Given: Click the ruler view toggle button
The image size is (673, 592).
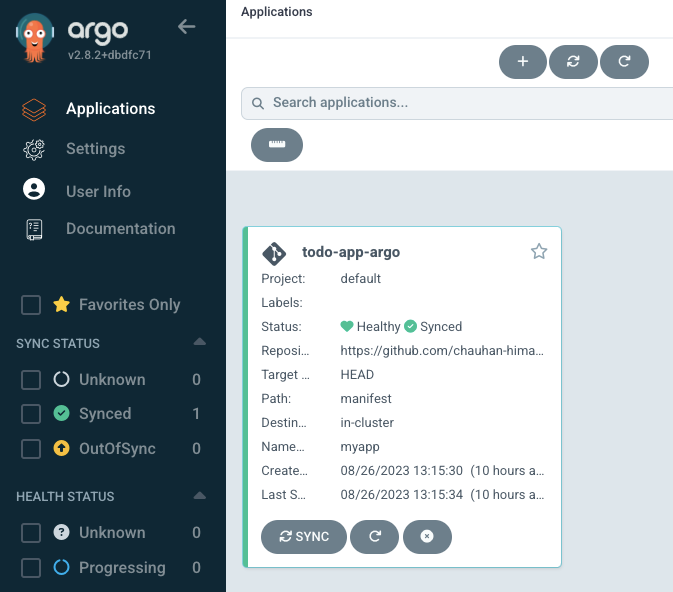Looking at the screenshot, I should pos(277,145).
